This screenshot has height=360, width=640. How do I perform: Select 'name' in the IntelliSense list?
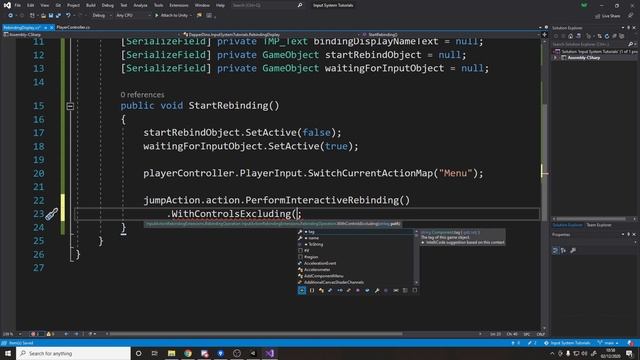click(355, 238)
